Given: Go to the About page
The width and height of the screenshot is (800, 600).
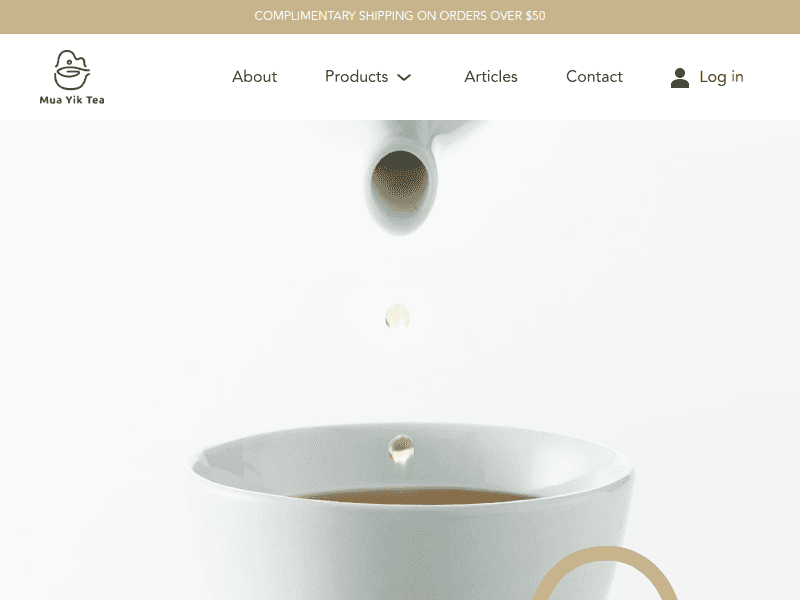Looking at the screenshot, I should (x=255, y=77).
